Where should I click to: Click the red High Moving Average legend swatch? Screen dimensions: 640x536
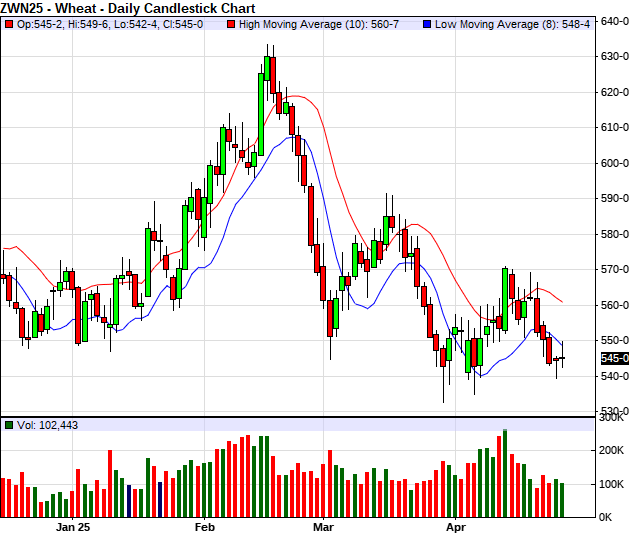tap(231, 22)
